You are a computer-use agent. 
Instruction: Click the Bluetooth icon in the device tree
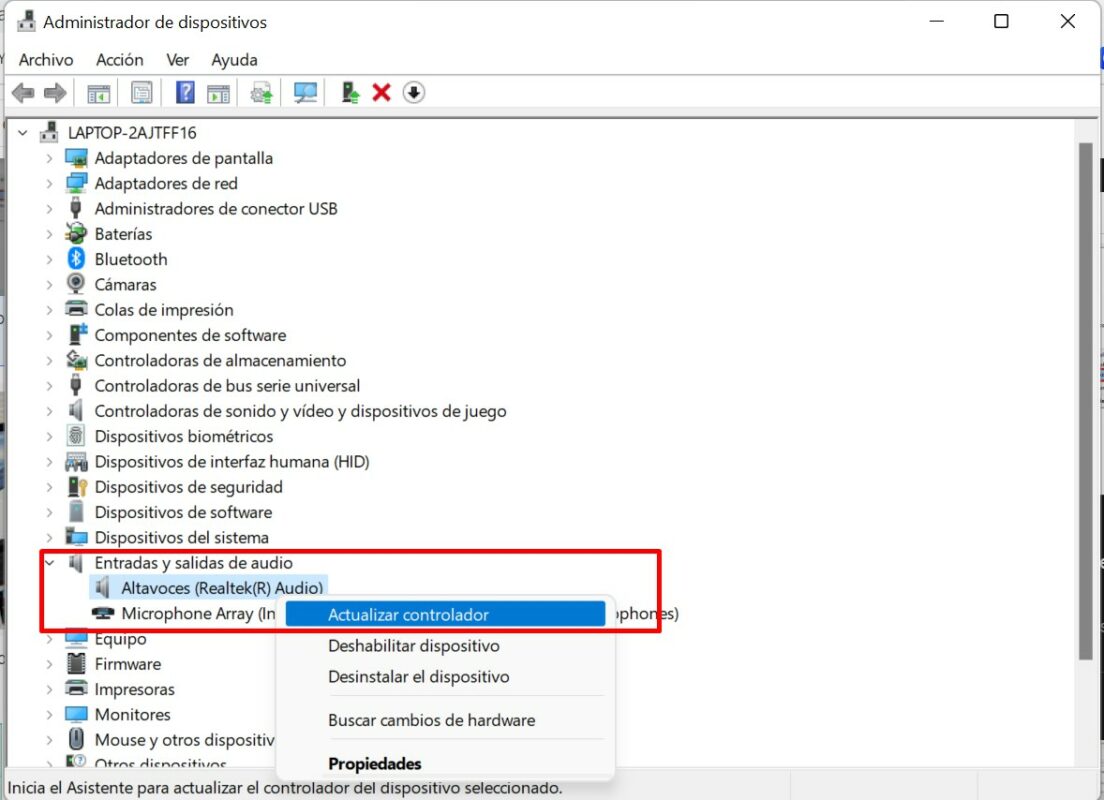(x=76, y=259)
